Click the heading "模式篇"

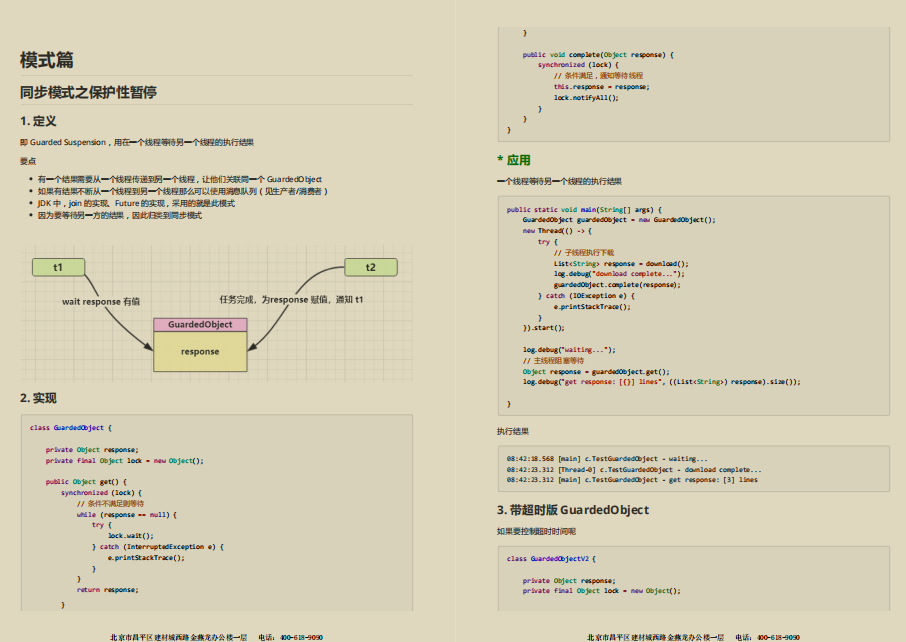(47, 60)
